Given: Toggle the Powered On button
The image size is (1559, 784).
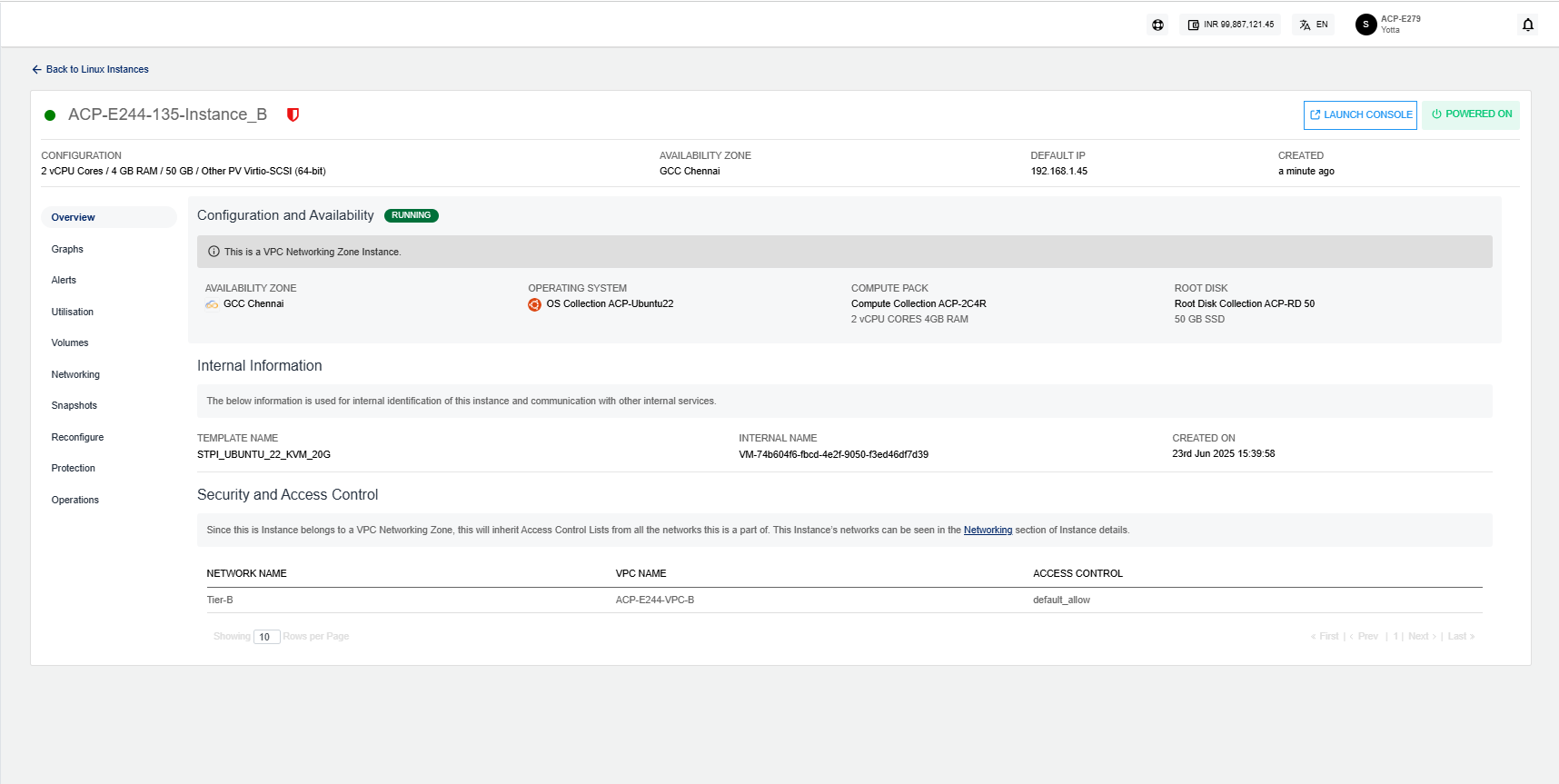Looking at the screenshot, I should (x=1471, y=114).
